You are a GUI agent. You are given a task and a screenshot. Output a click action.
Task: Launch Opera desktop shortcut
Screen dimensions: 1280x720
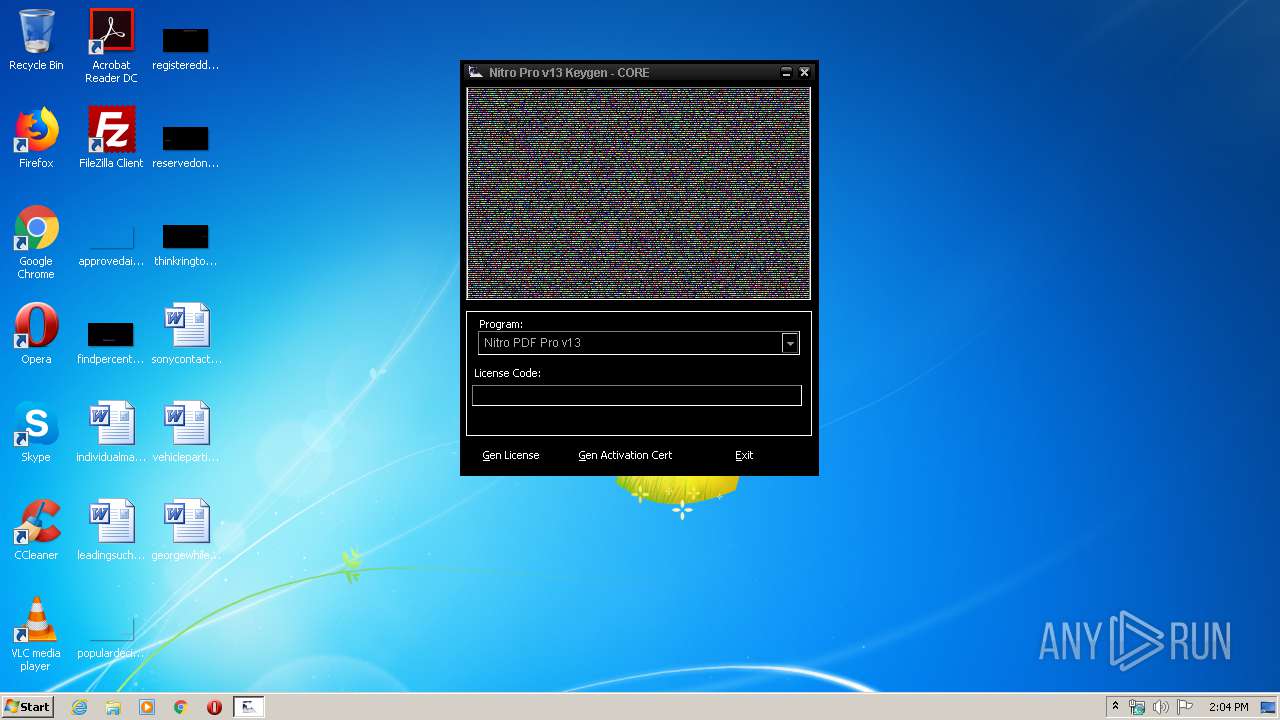[36, 334]
